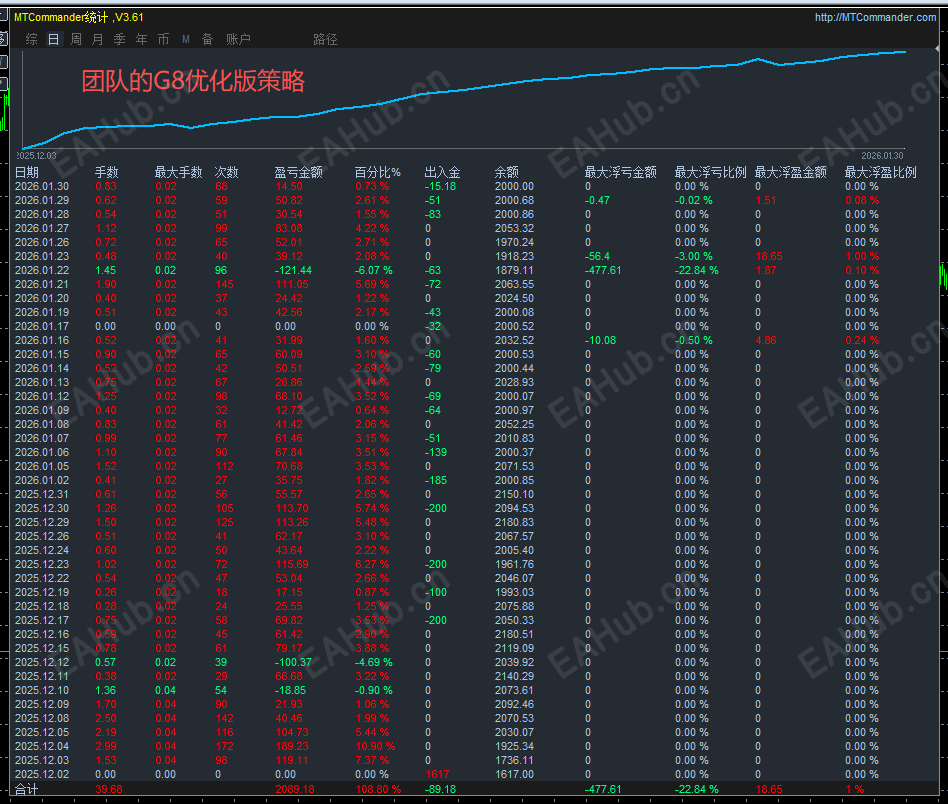
Task: Click the -121.44 loss on 2026.01.22
Action: click(294, 270)
